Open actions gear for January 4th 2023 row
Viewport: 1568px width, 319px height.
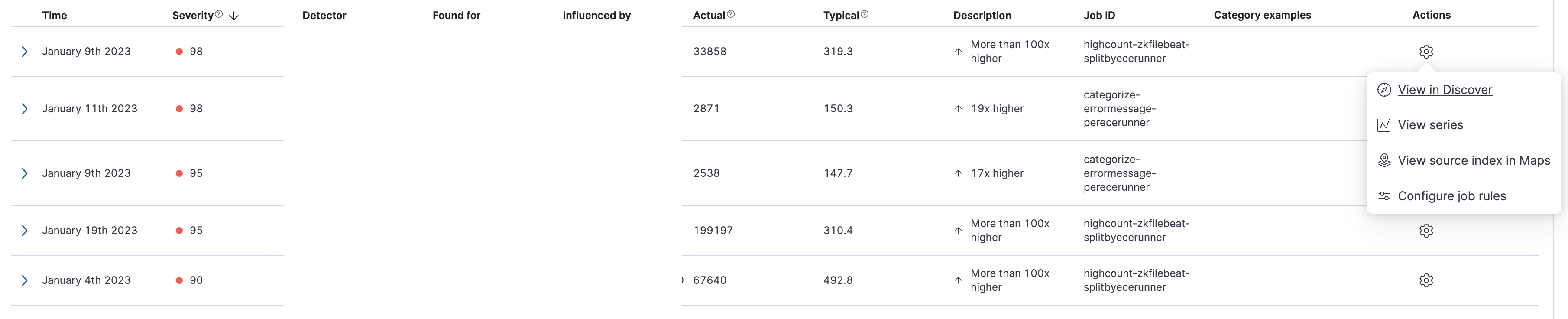pos(1427,281)
